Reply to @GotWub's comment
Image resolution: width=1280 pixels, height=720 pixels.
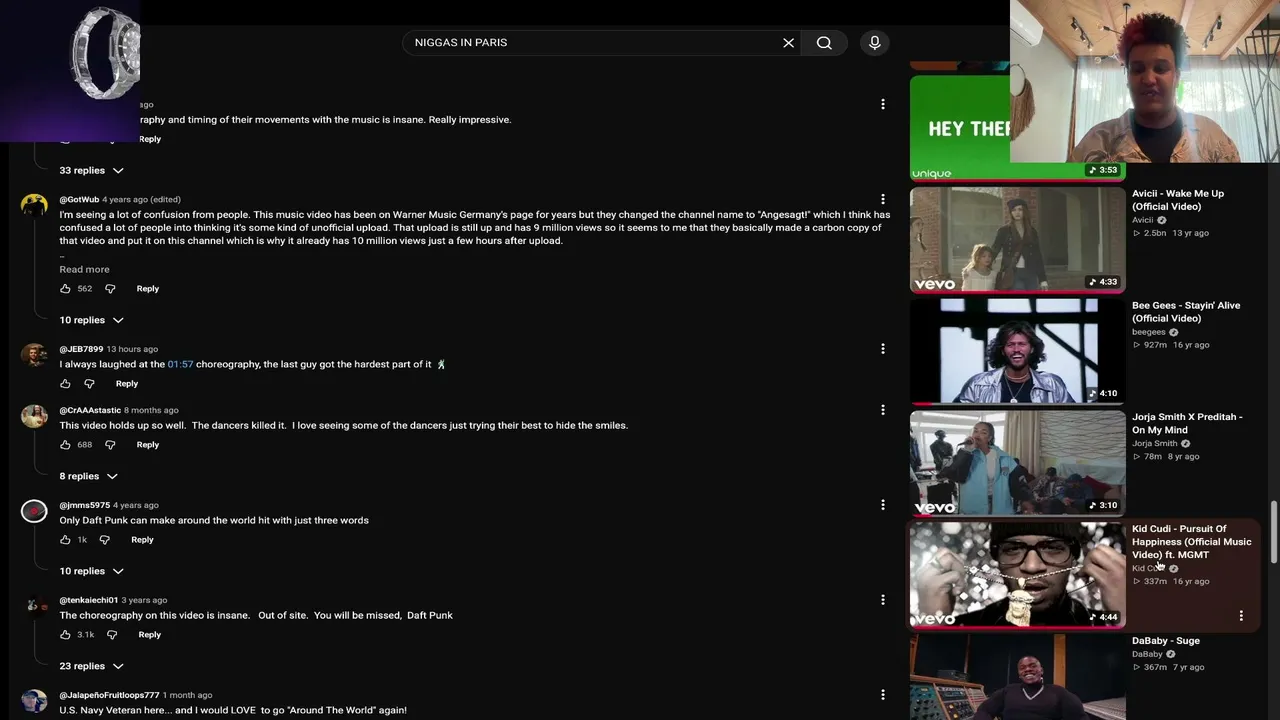coord(147,289)
